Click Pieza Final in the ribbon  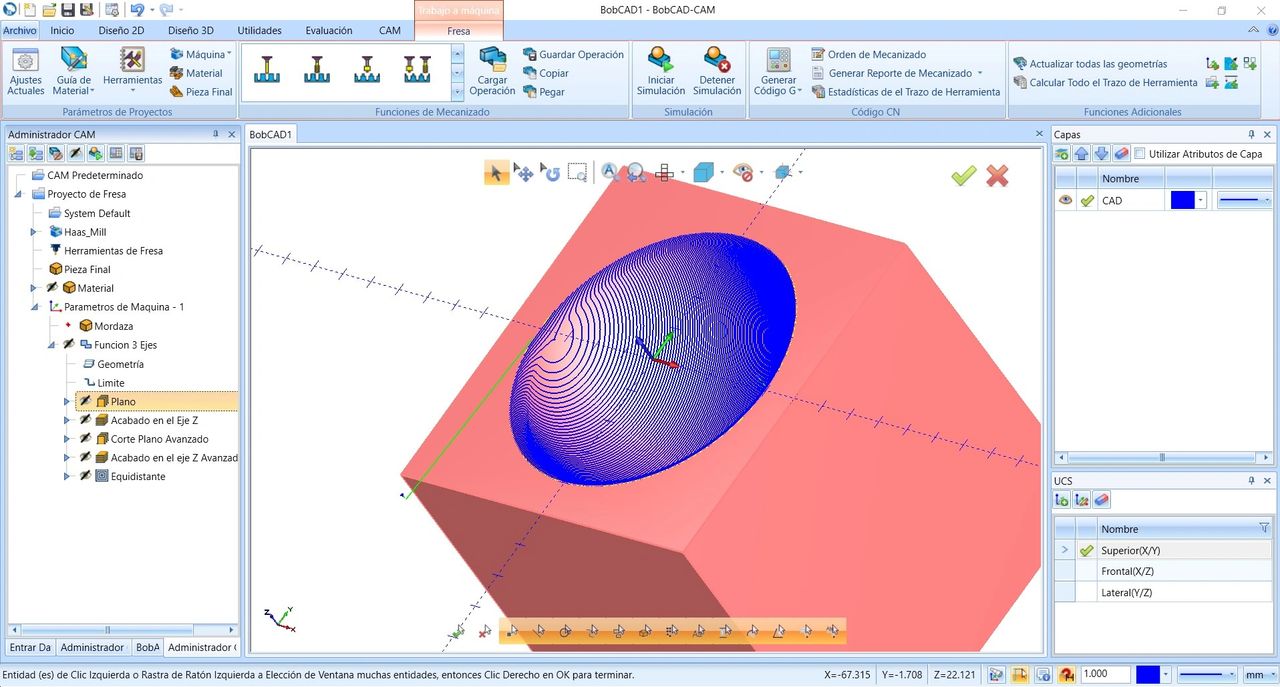click(x=201, y=92)
